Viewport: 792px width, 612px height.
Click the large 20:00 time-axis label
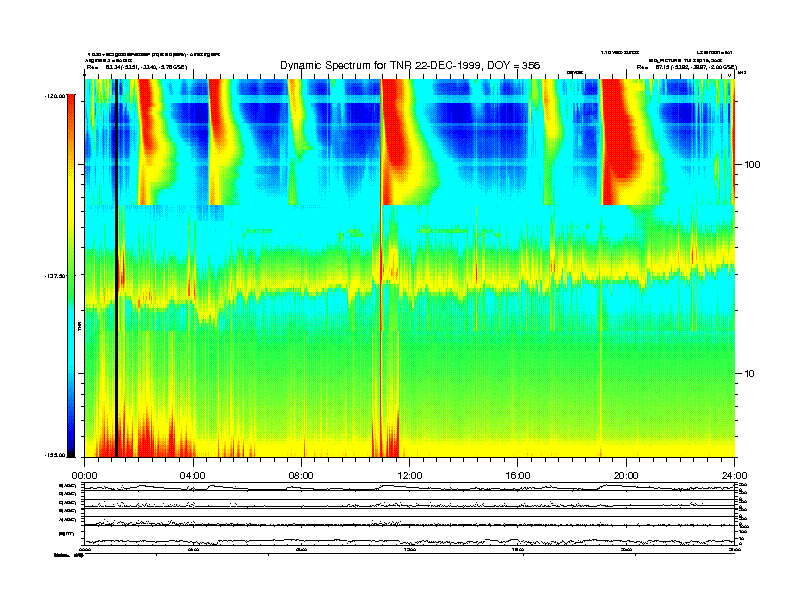click(x=626, y=476)
